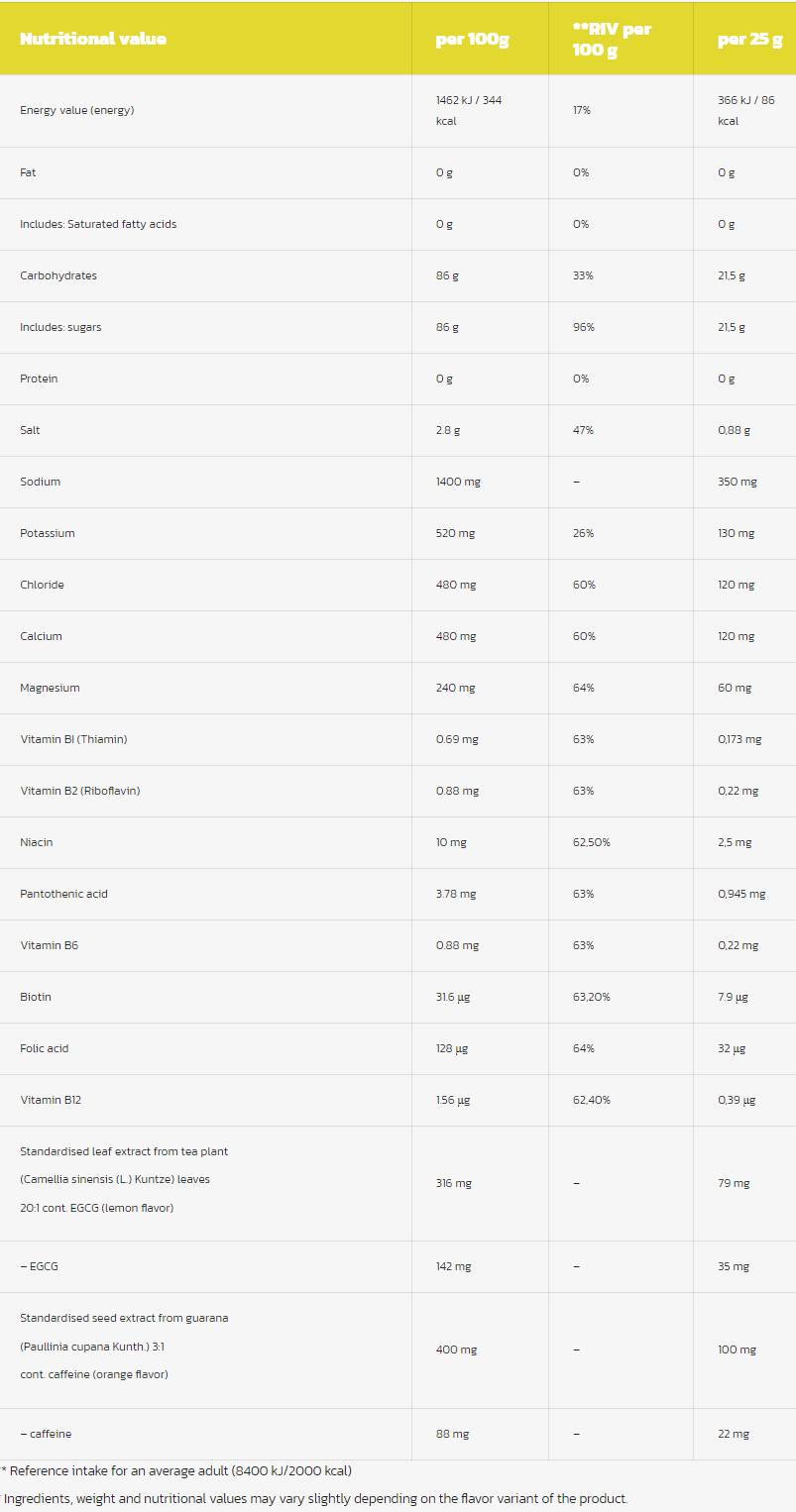Click the guarana extract "400 mg" cell
The height and width of the screenshot is (1512, 796).
click(456, 1350)
